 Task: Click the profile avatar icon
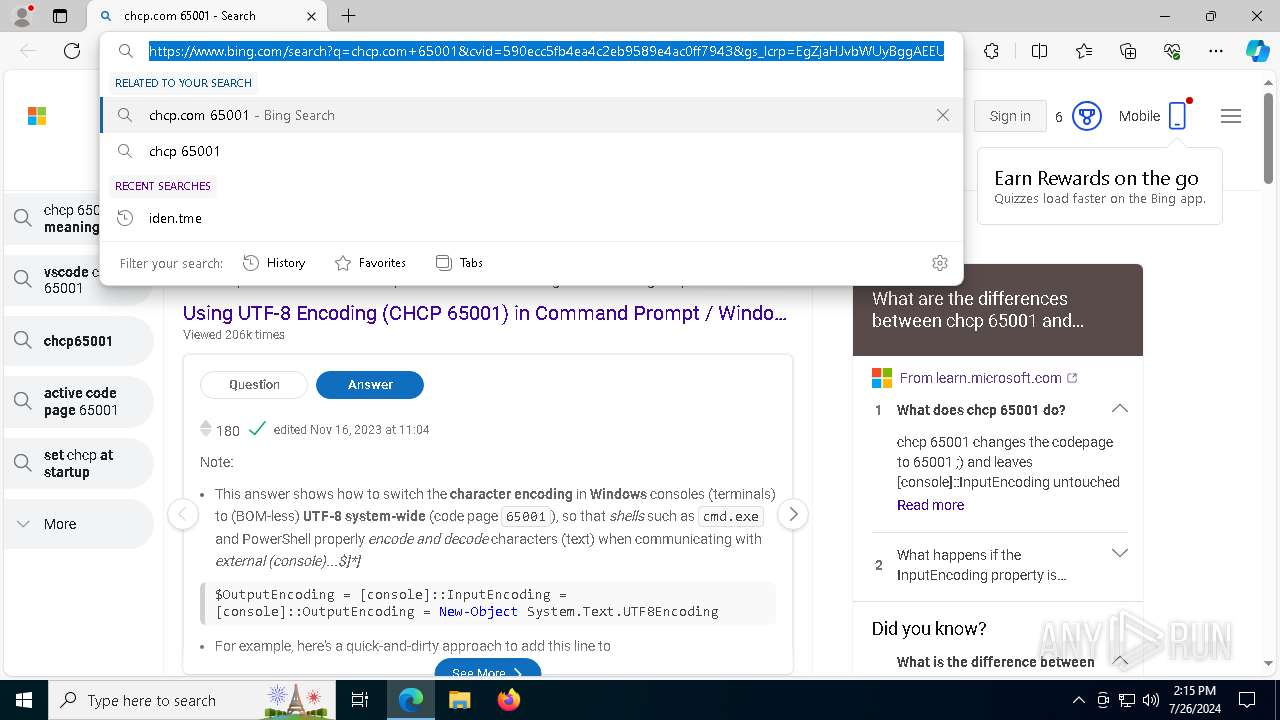pos(22,15)
